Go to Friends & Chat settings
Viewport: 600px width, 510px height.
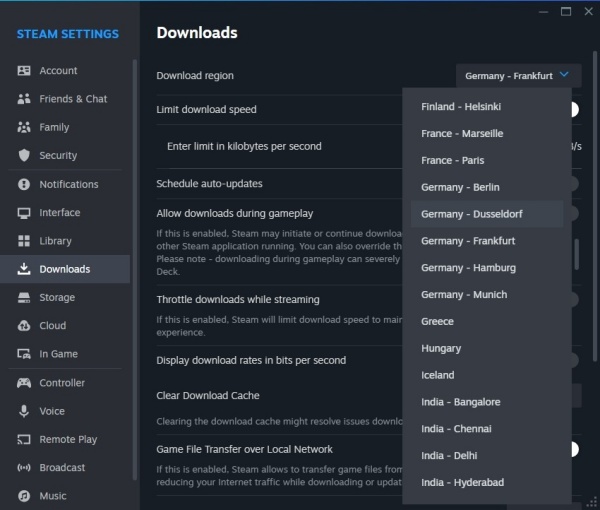point(65,99)
